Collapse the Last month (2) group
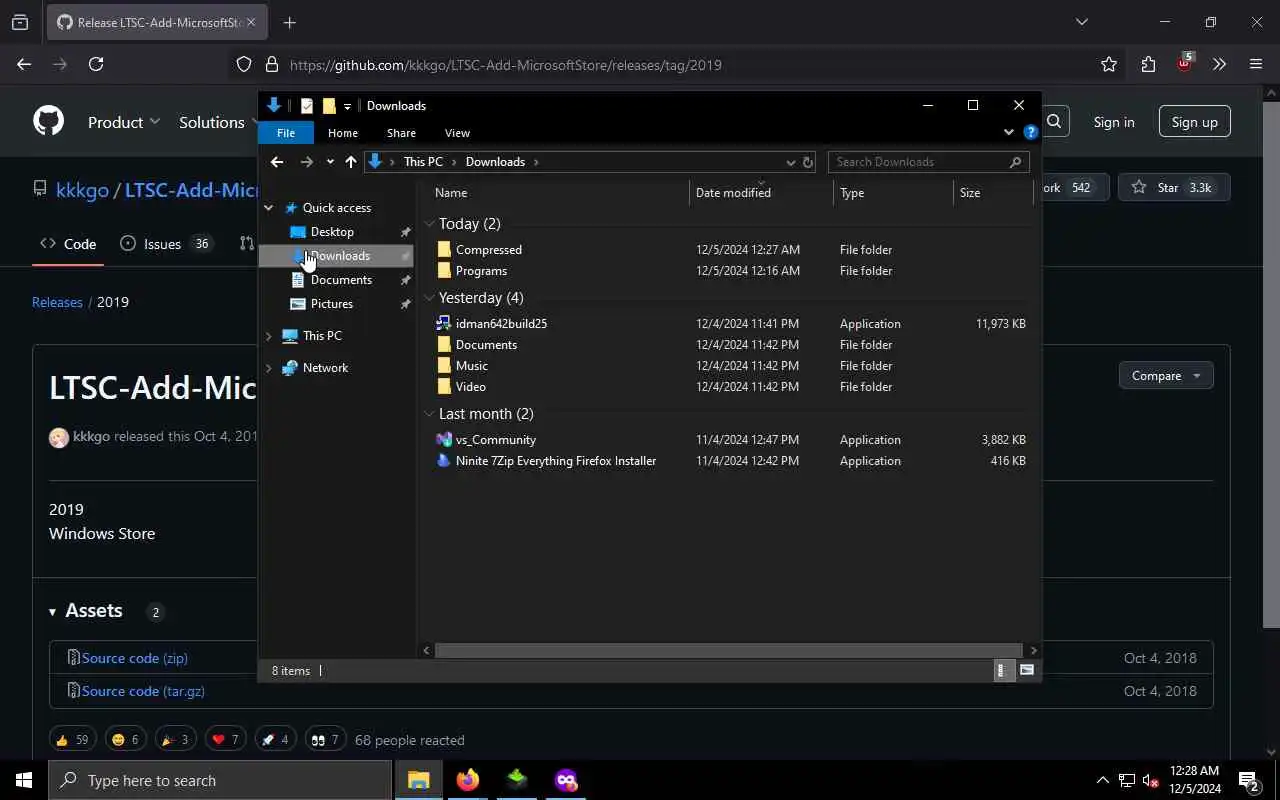 tap(430, 414)
